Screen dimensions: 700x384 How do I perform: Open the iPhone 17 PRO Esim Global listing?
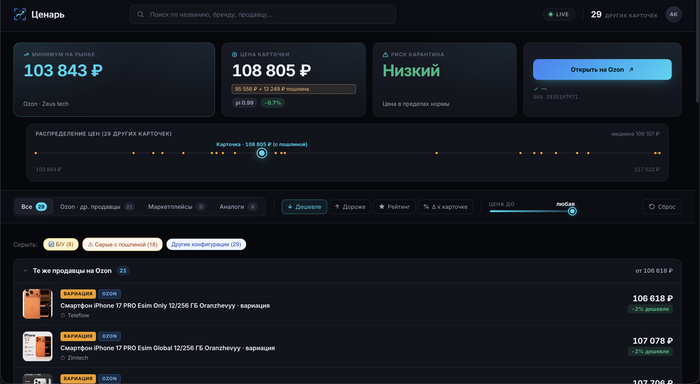[168, 348]
